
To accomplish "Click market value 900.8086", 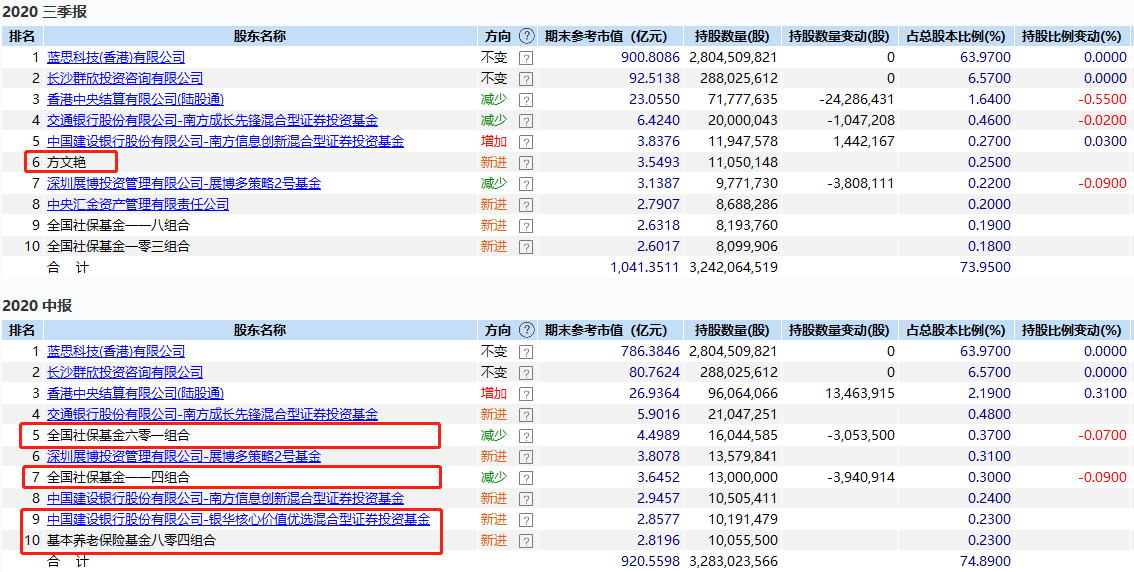I will coord(650,57).
